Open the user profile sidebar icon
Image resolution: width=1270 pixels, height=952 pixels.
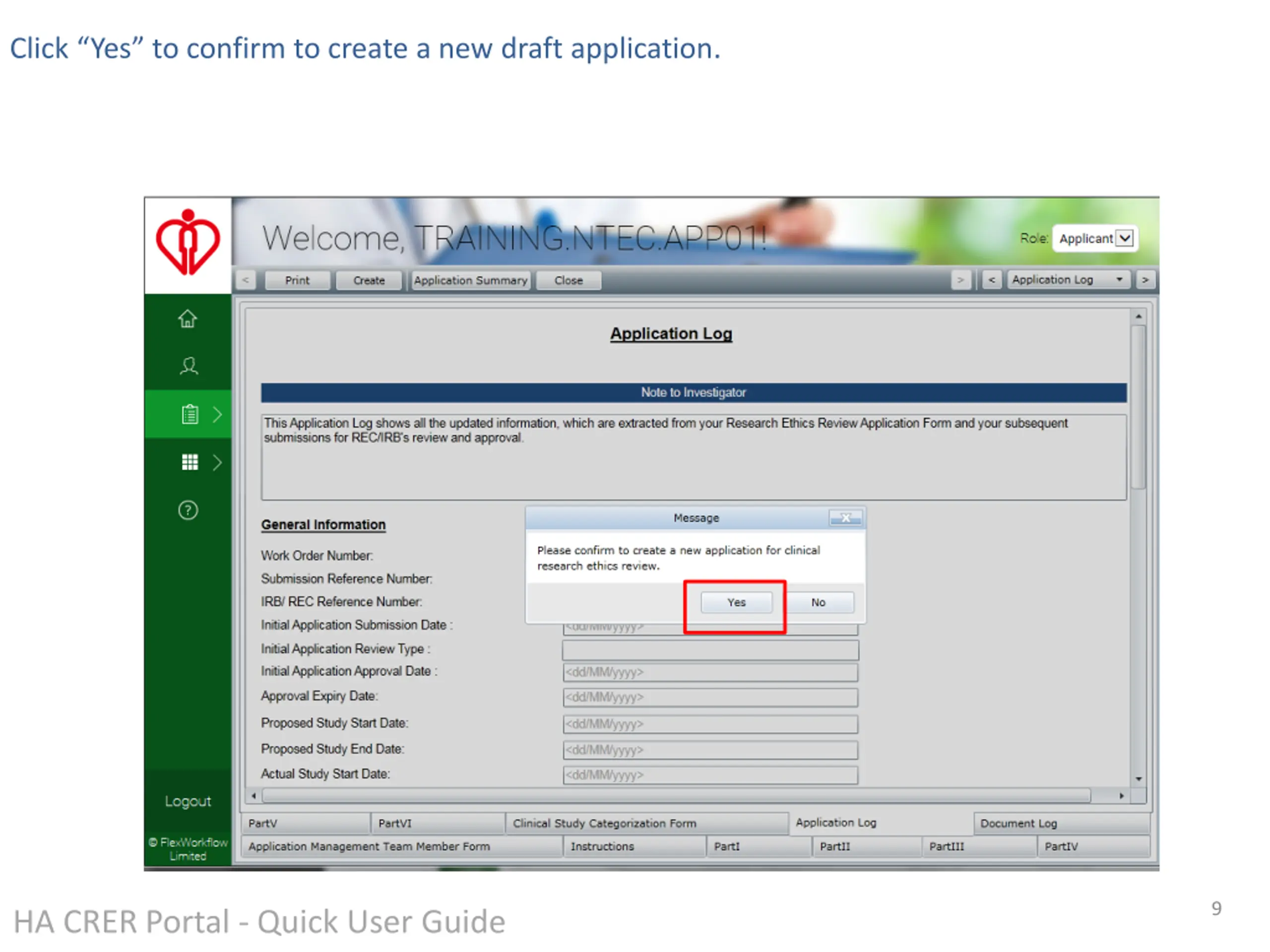pyautogui.click(x=189, y=366)
